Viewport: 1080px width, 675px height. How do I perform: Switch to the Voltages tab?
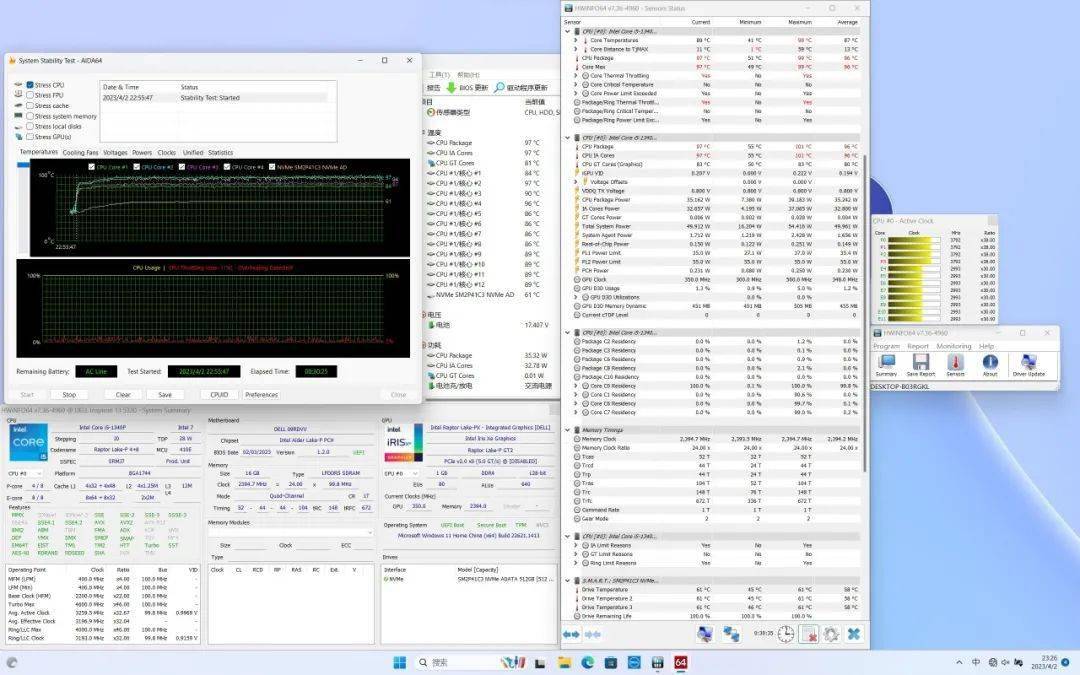(115, 153)
